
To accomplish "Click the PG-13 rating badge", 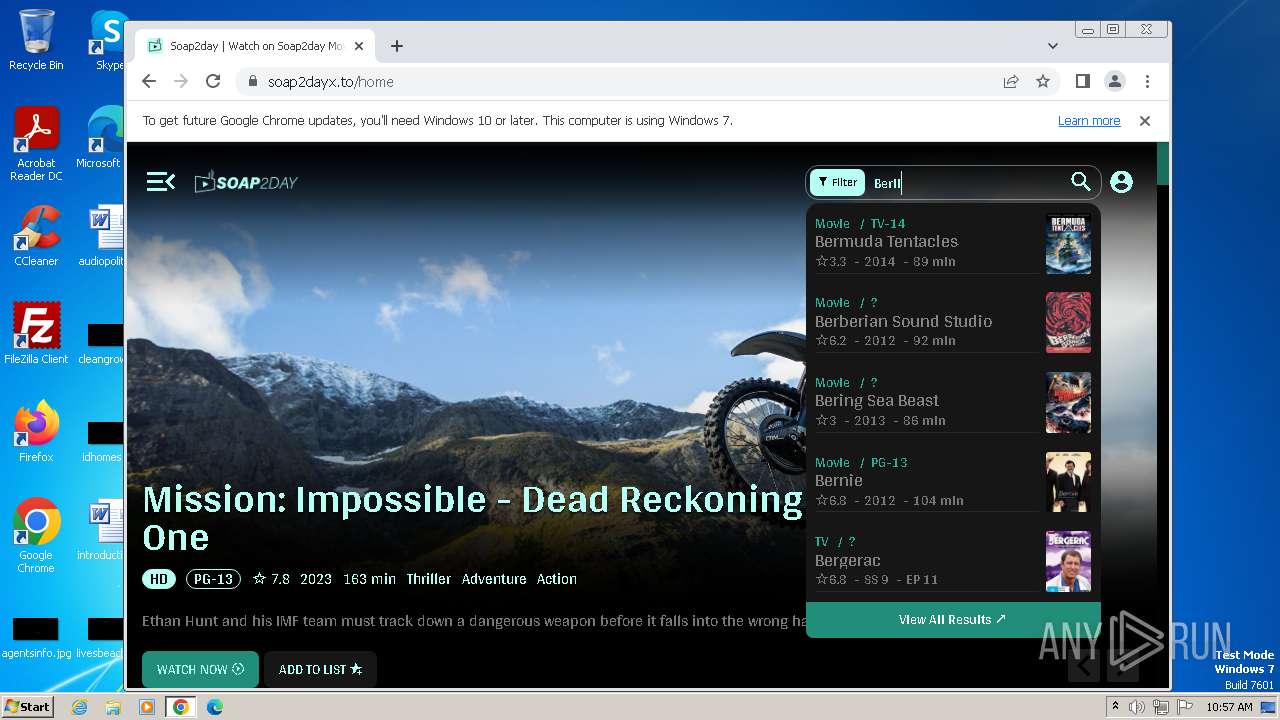I will coord(213,579).
